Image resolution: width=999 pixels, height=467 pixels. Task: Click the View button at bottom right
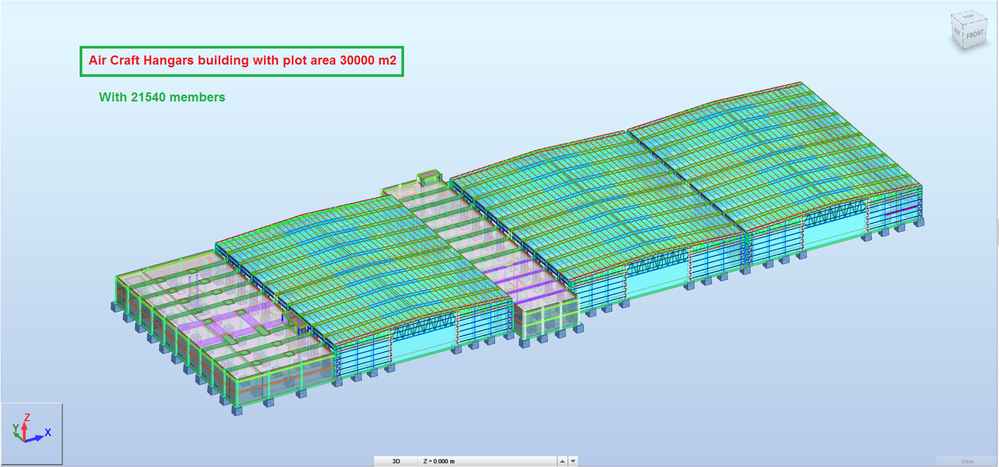(x=967, y=461)
